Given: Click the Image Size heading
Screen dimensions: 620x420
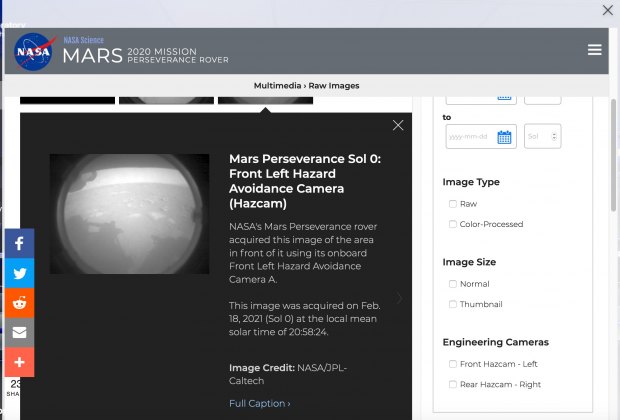Looking at the screenshot, I should [469, 262].
